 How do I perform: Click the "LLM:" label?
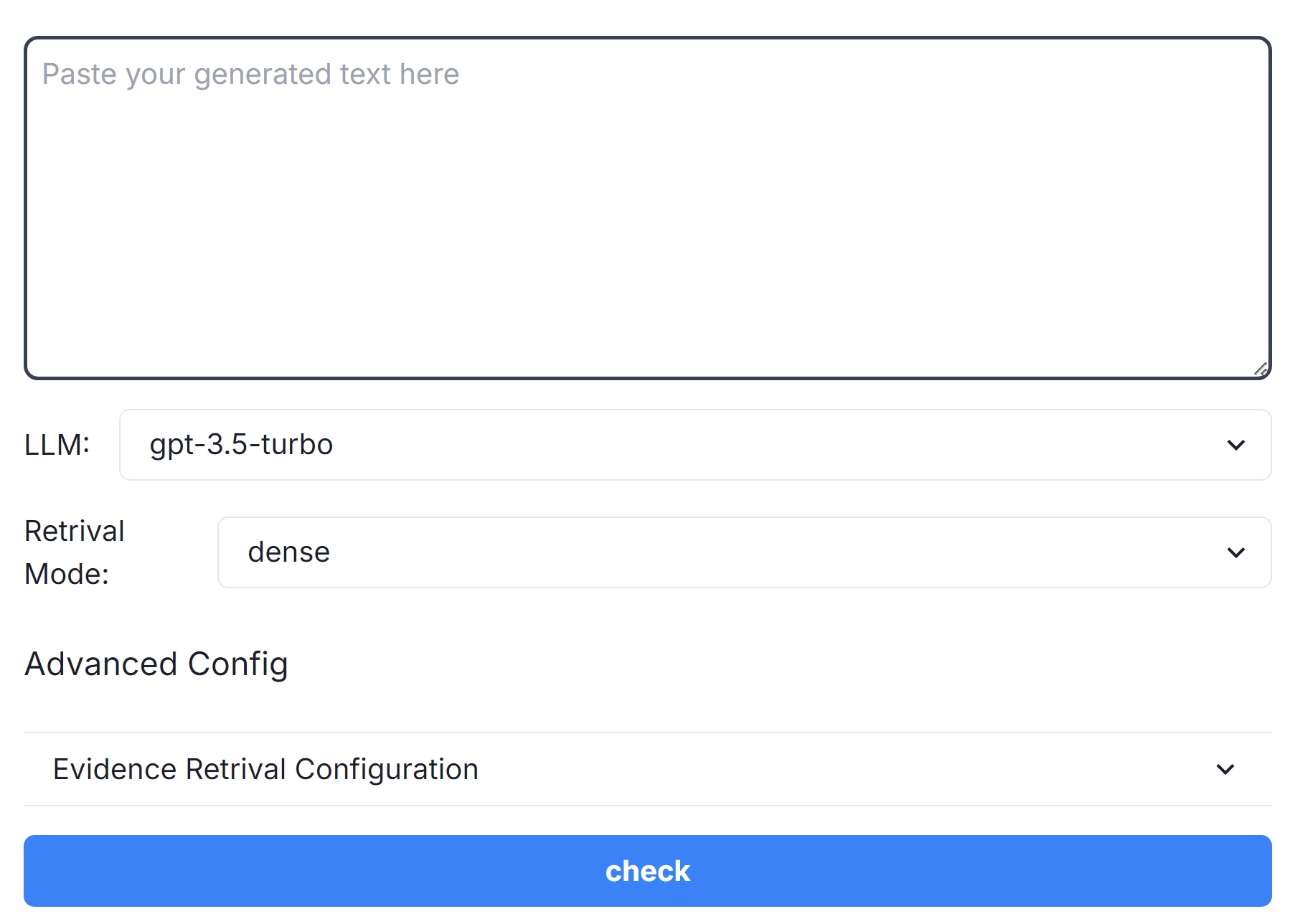coord(57,445)
